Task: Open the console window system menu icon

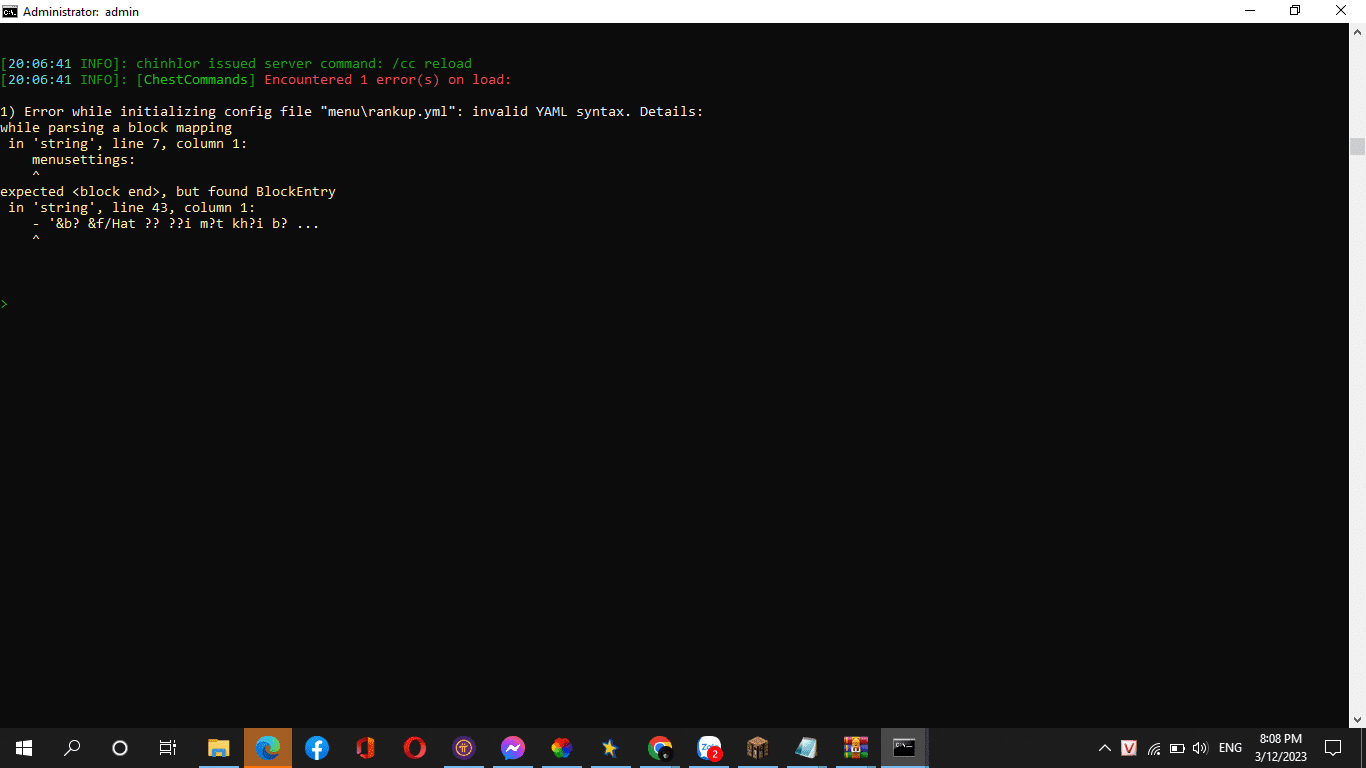Action: click(x=10, y=11)
